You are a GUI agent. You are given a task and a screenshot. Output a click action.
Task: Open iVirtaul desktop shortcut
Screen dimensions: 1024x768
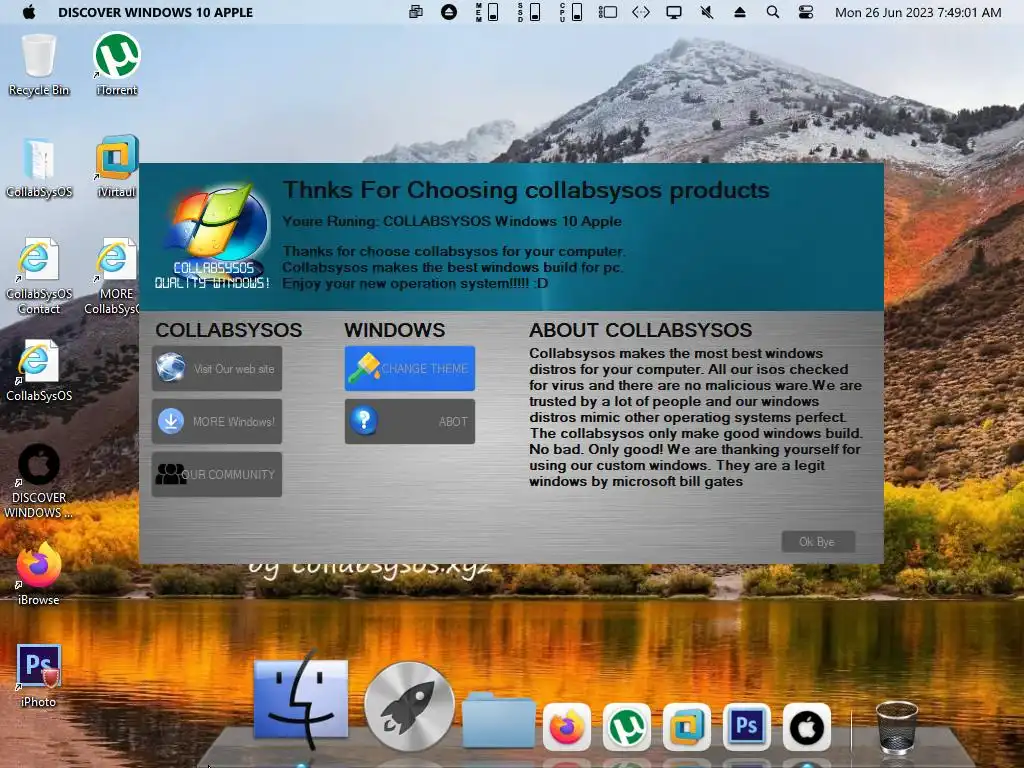coord(117,167)
